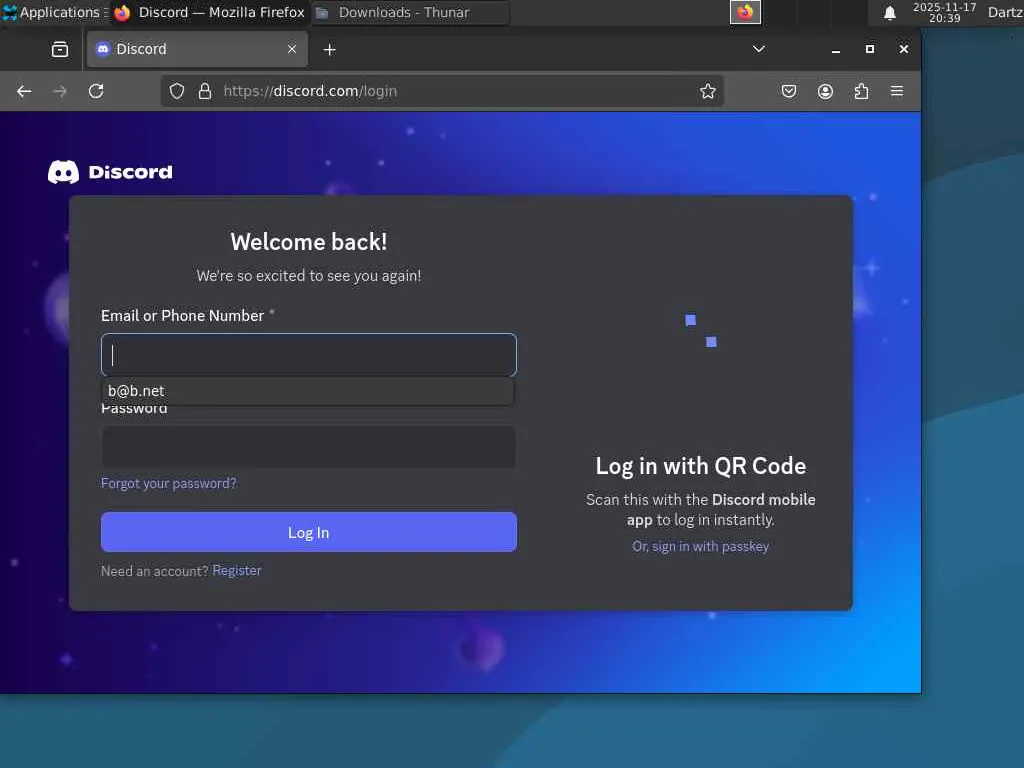Click the Log In button
1024x768 pixels.
(309, 532)
